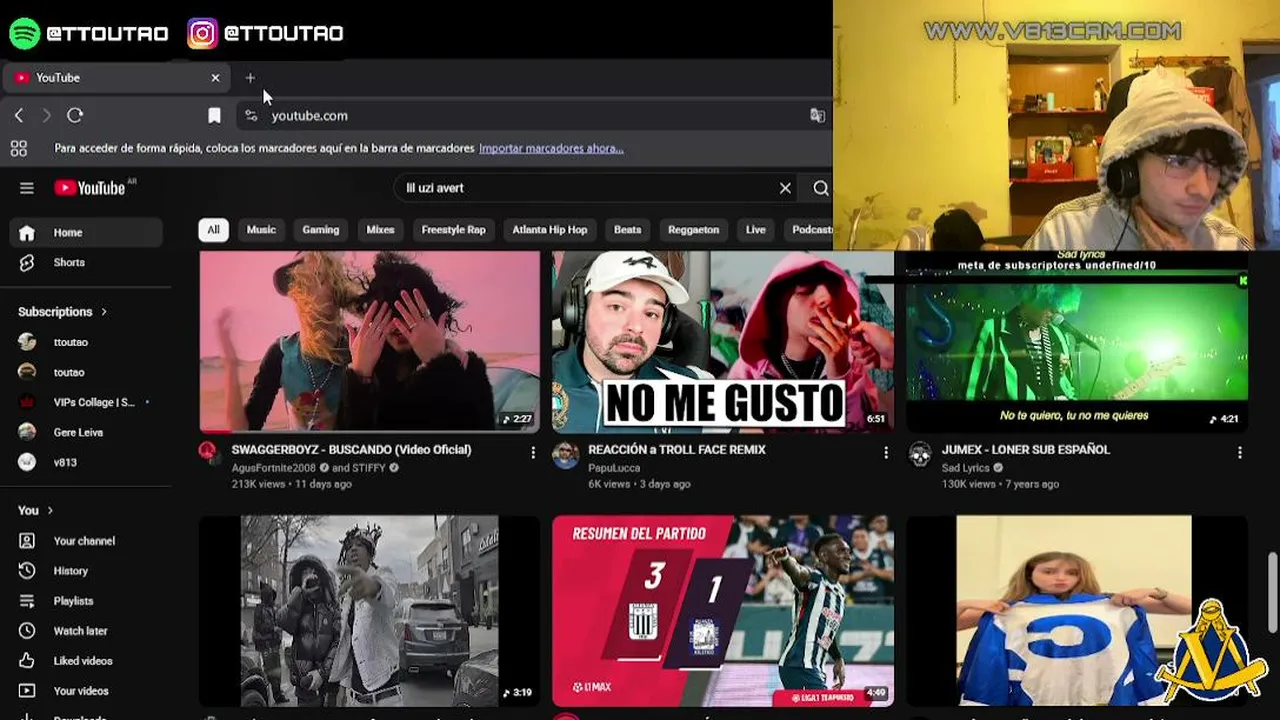Click the Gere Leiva channel avatar
The width and height of the screenshot is (1280, 720).
(27, 432)
